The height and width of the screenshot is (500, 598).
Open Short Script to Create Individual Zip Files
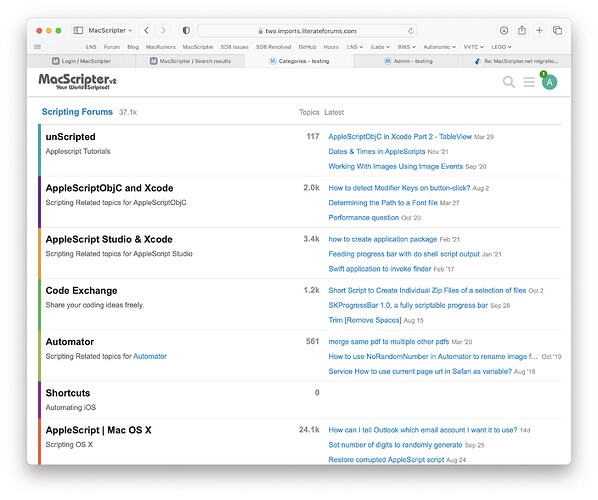coord(427,291)
